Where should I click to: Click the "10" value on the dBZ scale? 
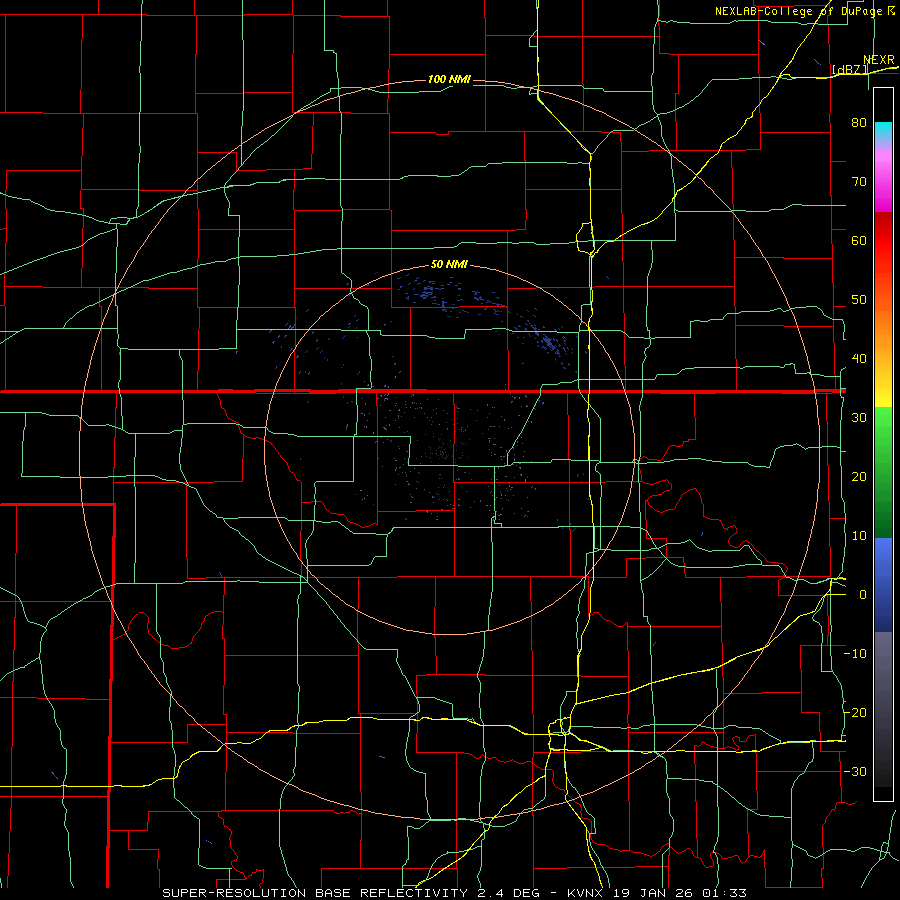tap(859, 536)
